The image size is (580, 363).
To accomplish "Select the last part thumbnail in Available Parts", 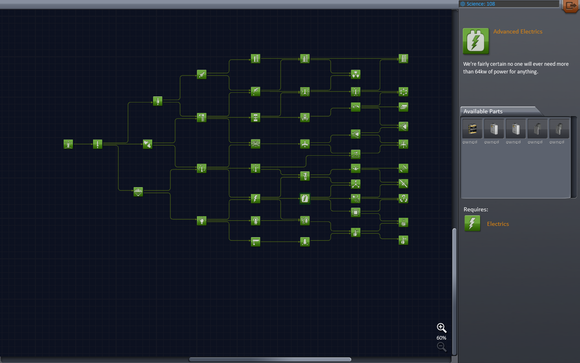I will (559, 129).
